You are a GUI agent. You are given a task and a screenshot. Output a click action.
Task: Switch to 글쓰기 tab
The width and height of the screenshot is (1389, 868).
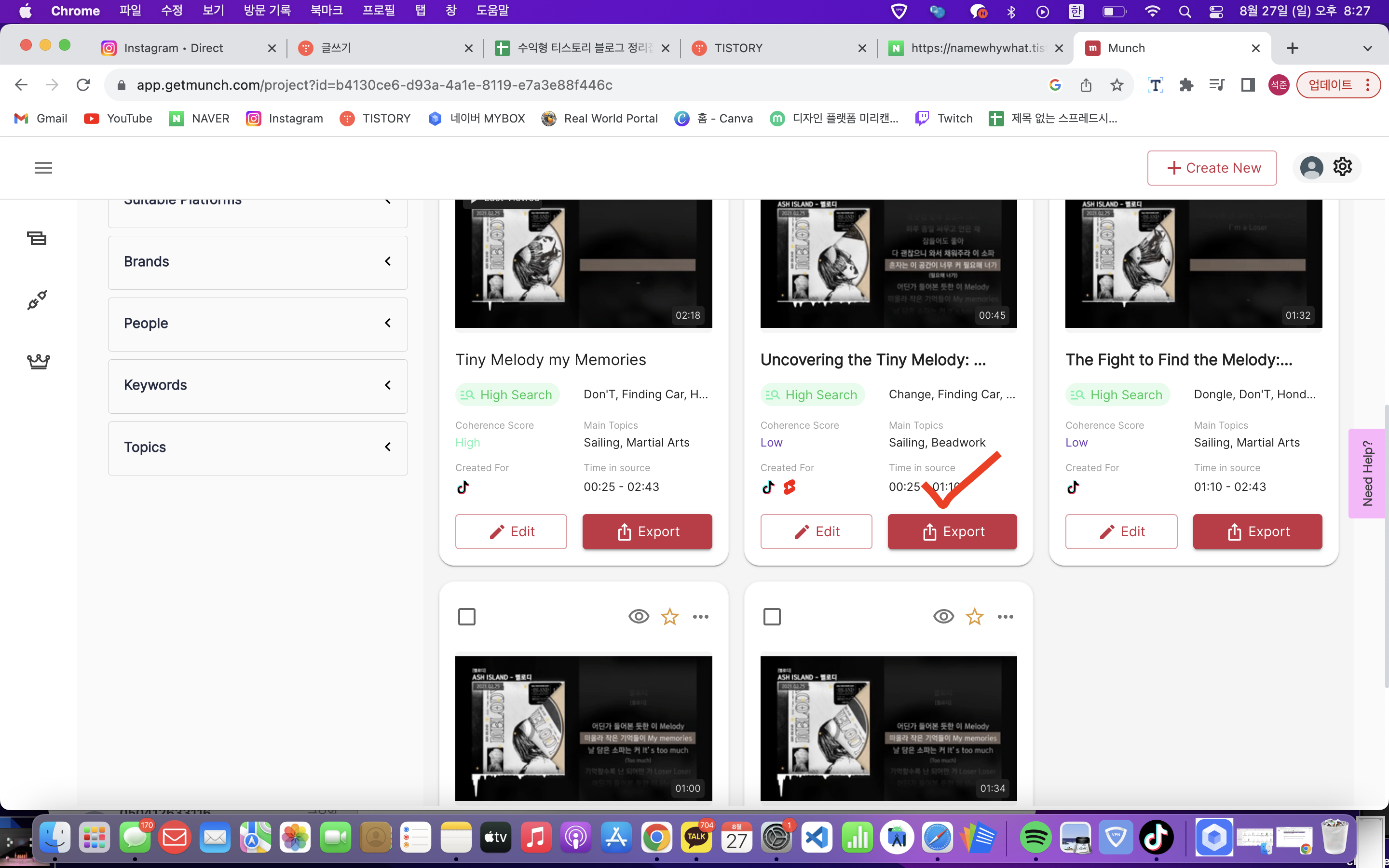click(x=386, y=48)
